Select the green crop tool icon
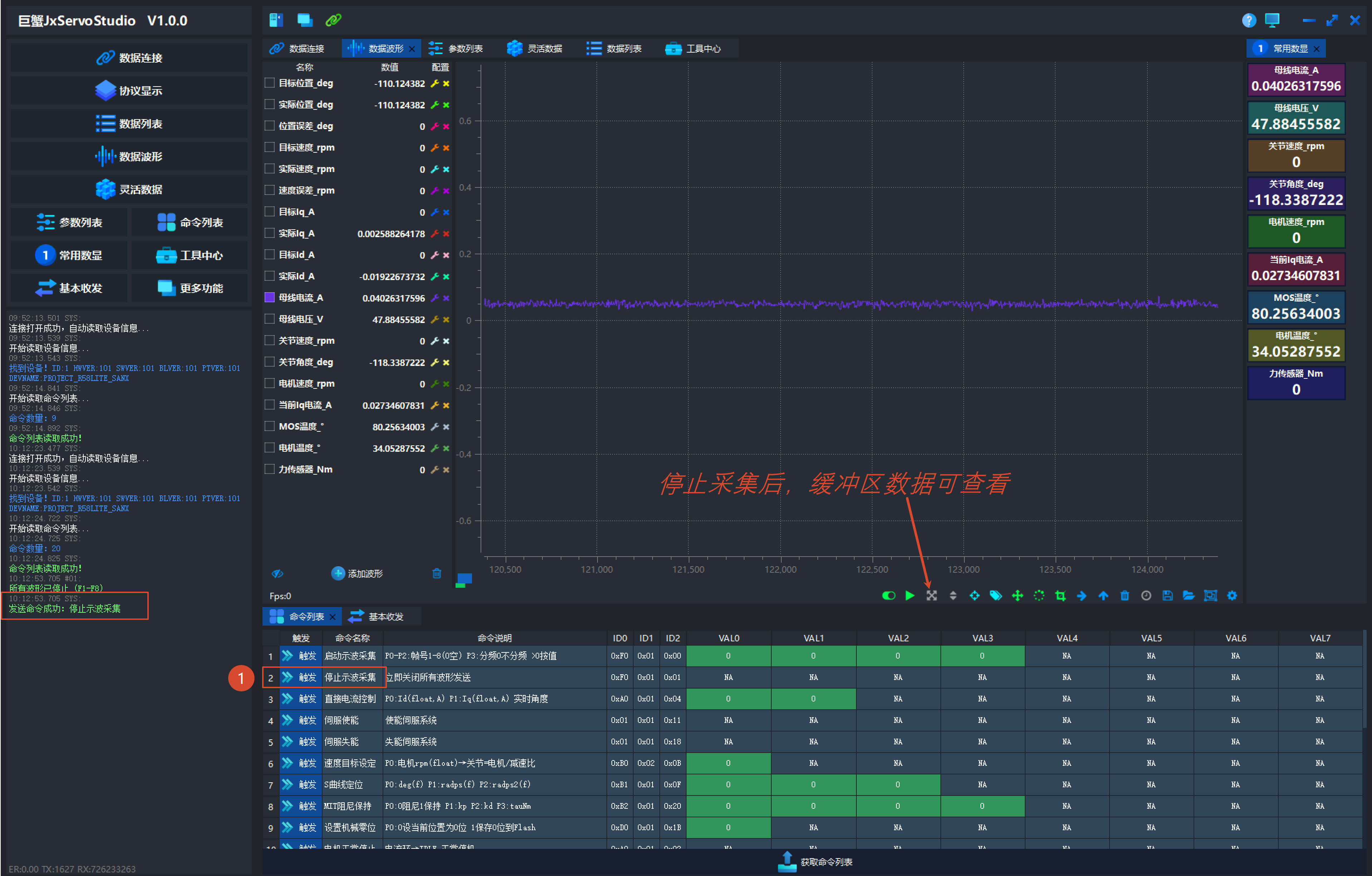The width and height of the screenshot is (1372, 876). point(1060,596)
